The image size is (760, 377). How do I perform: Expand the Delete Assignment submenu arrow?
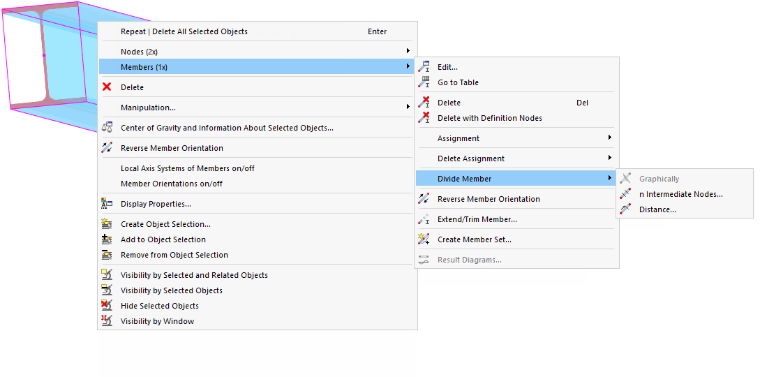[610, 158]
